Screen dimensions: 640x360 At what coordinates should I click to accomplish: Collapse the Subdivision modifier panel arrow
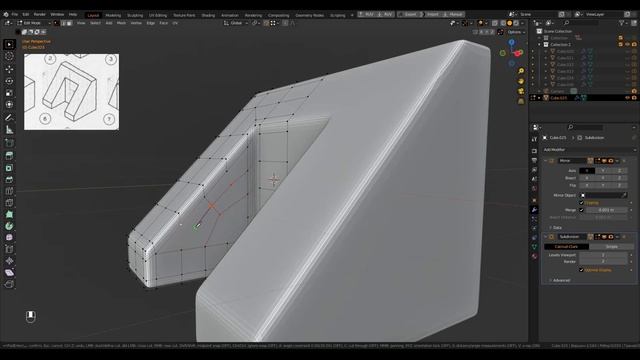546,237
